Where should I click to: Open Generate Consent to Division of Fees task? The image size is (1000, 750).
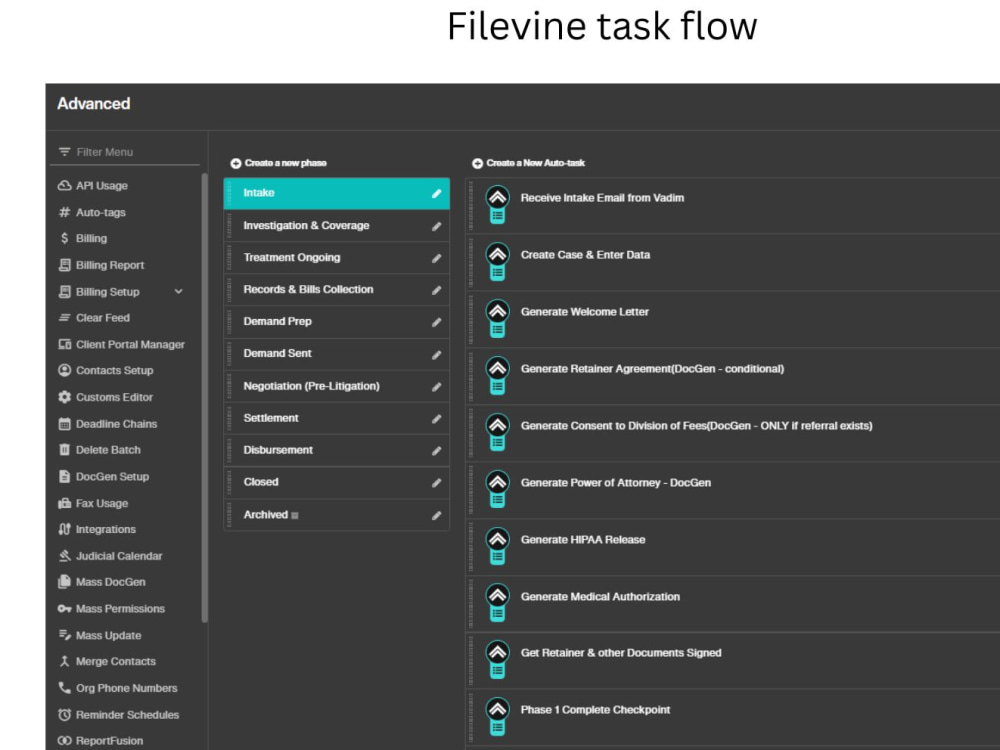[733, 433]
